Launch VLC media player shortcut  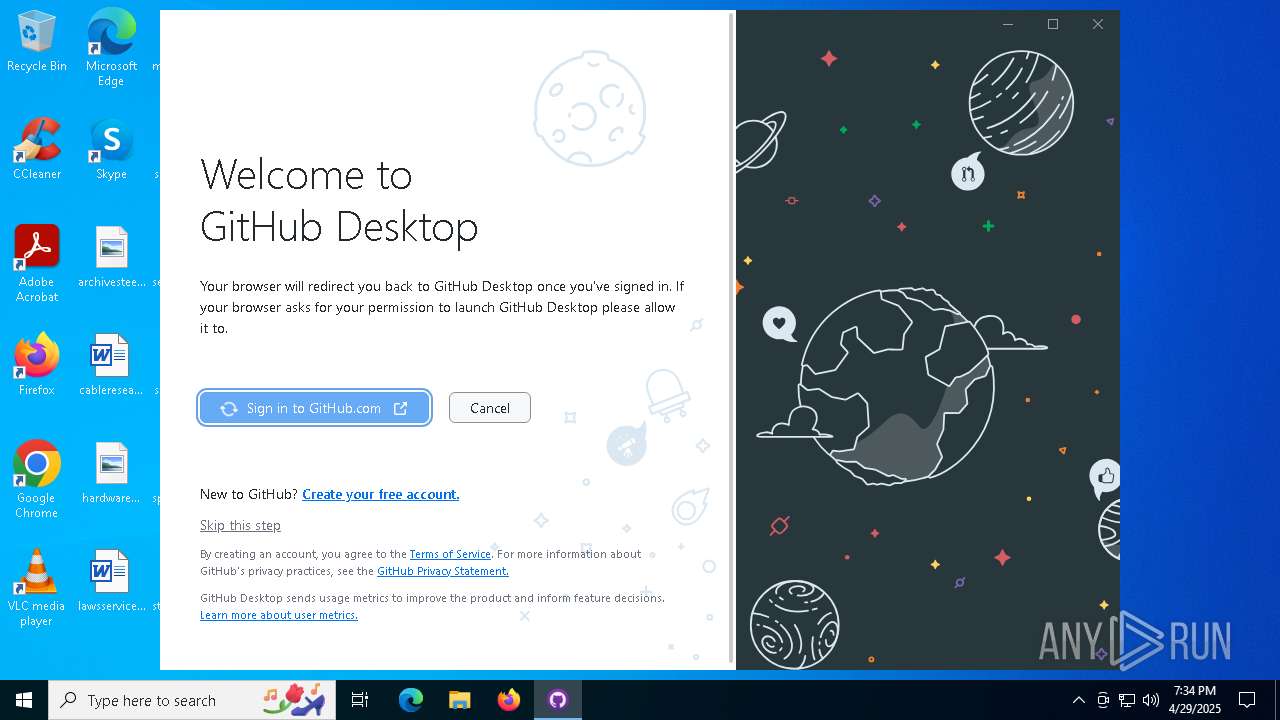pyautogui.click(x=37, y=588)
